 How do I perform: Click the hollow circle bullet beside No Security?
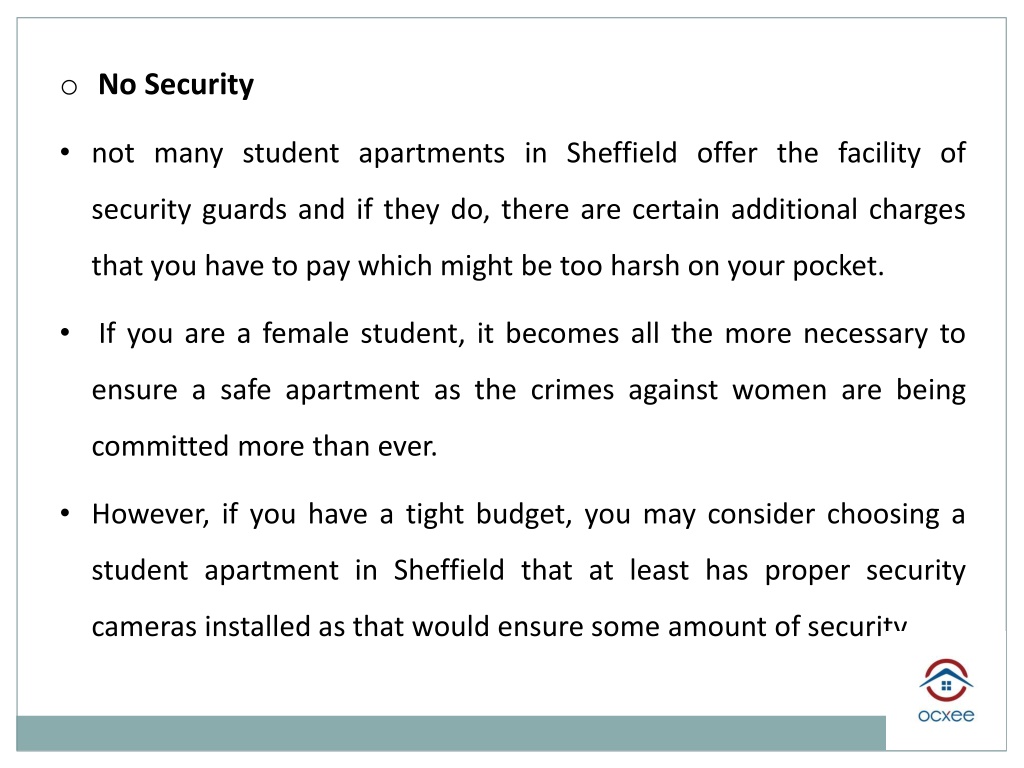point(69,87)
